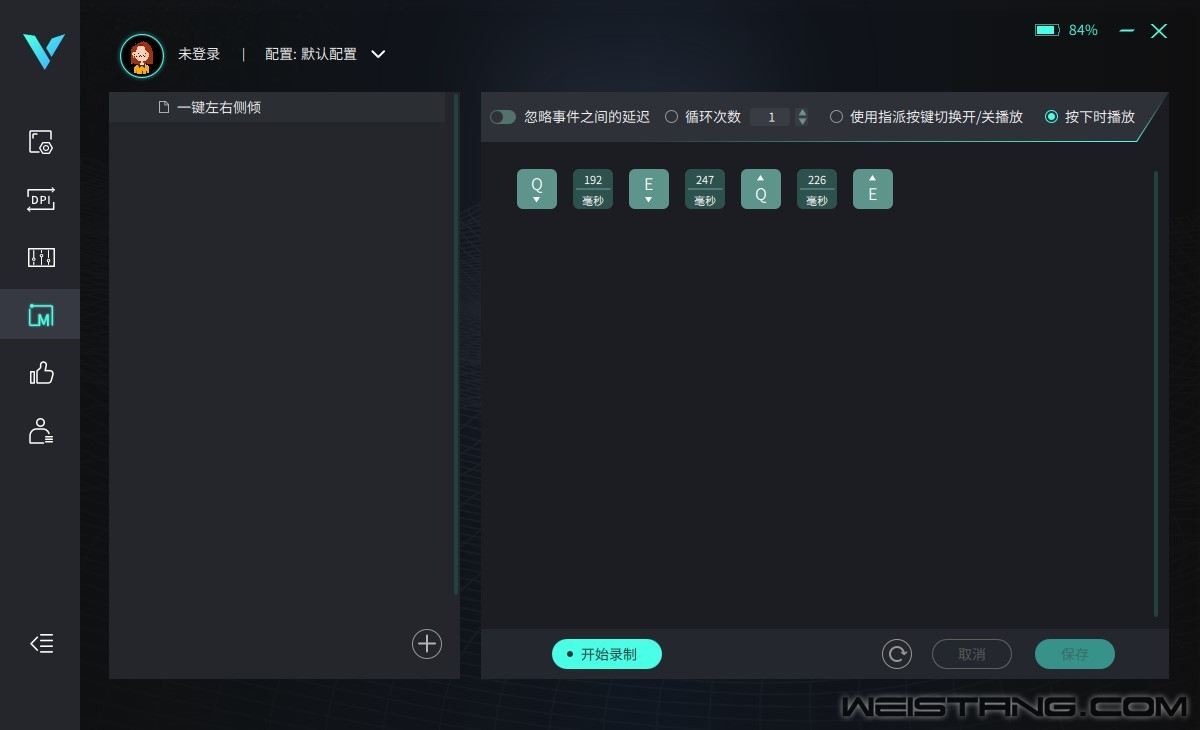The height and width of the screenshot is (730, 1200).
Task: Open the DPI settings sidebar icon
Action: (x=40, y=200)
